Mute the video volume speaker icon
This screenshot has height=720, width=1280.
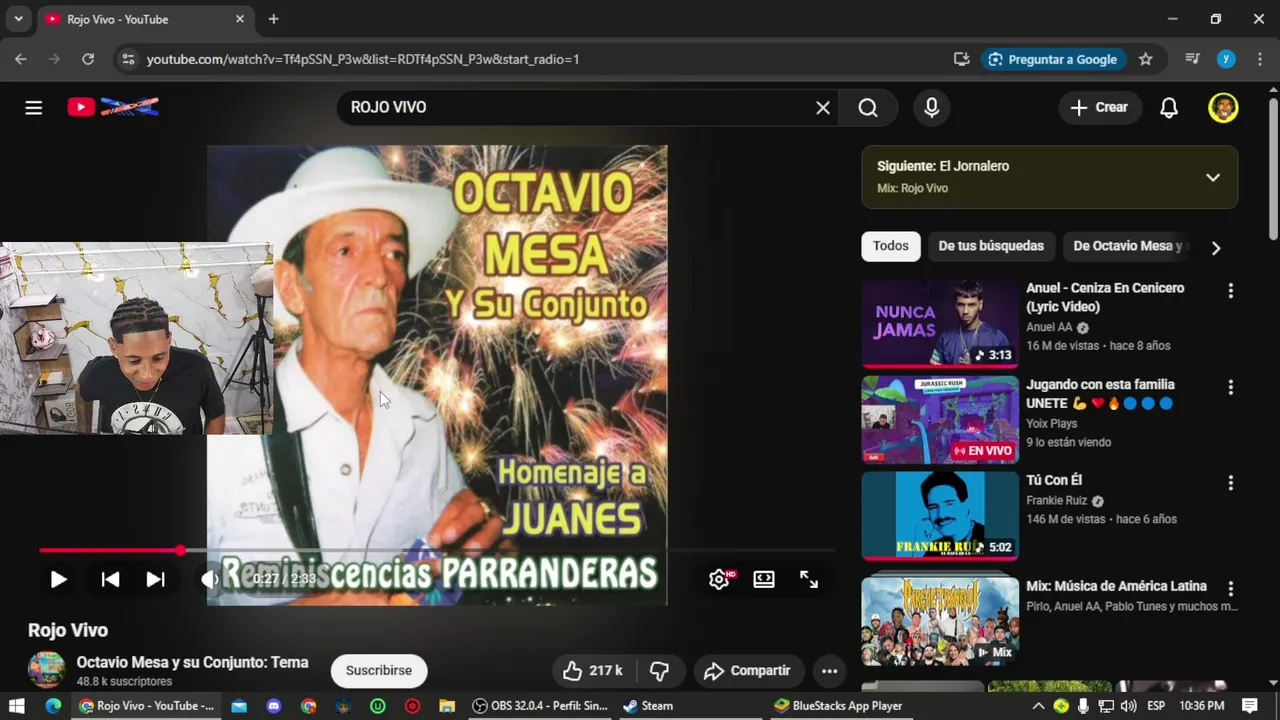pos(208,579)
